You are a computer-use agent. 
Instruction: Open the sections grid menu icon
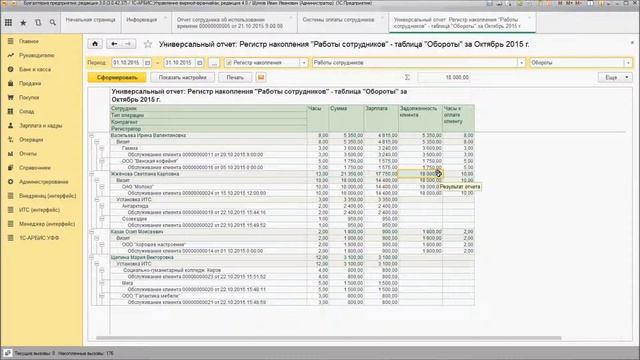point(8,22)
